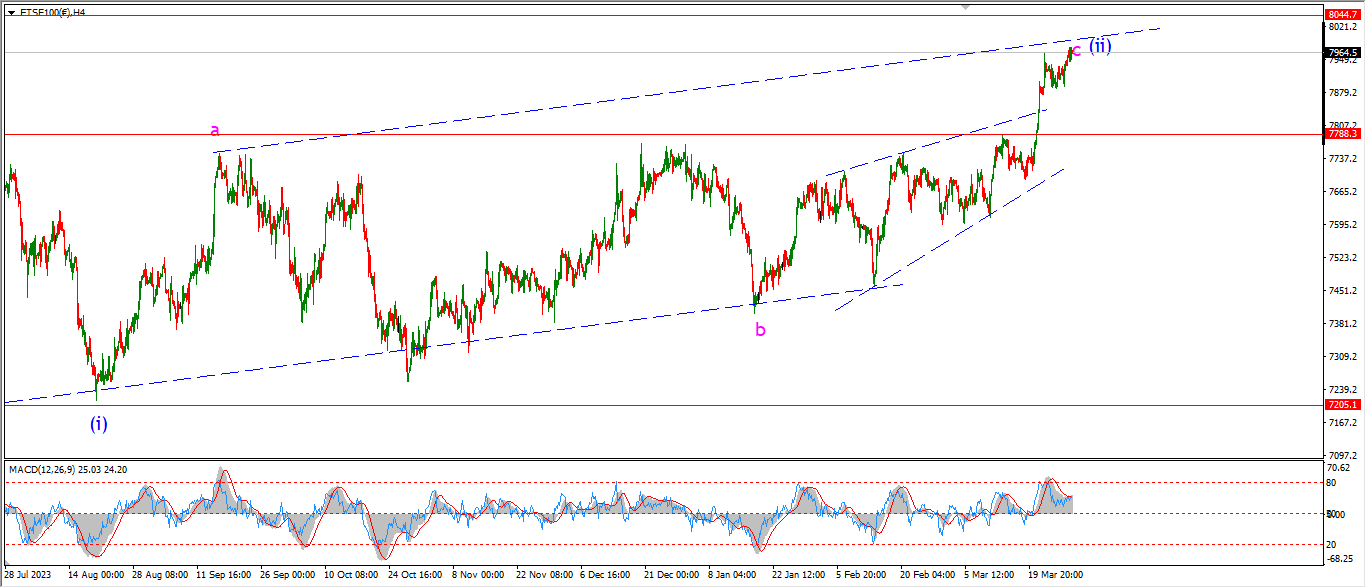Viewport: 1366px width, 588px height.
Task: Click the magenta 'c' wave label
Action: [x=1076, y=51]
